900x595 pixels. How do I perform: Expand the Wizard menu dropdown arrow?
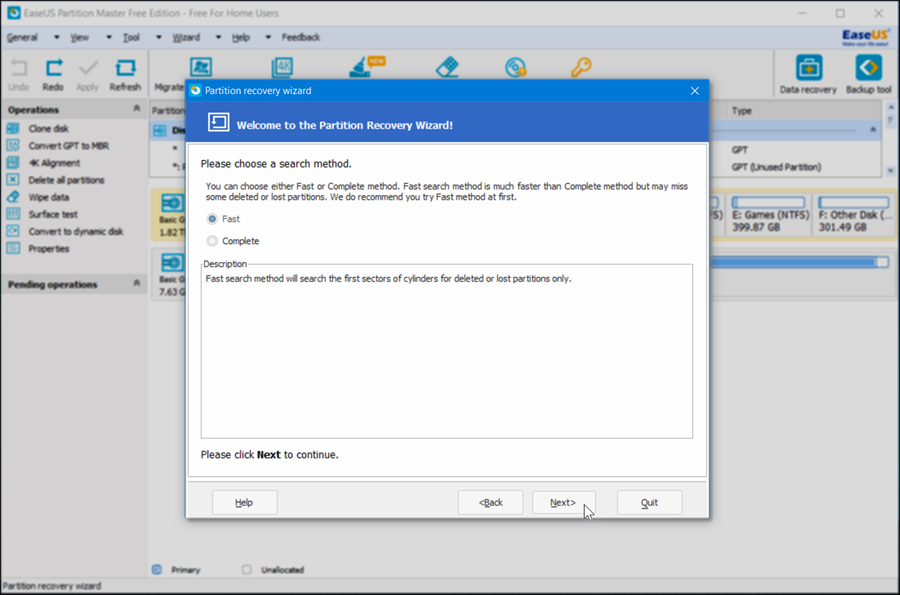[218, 37]
